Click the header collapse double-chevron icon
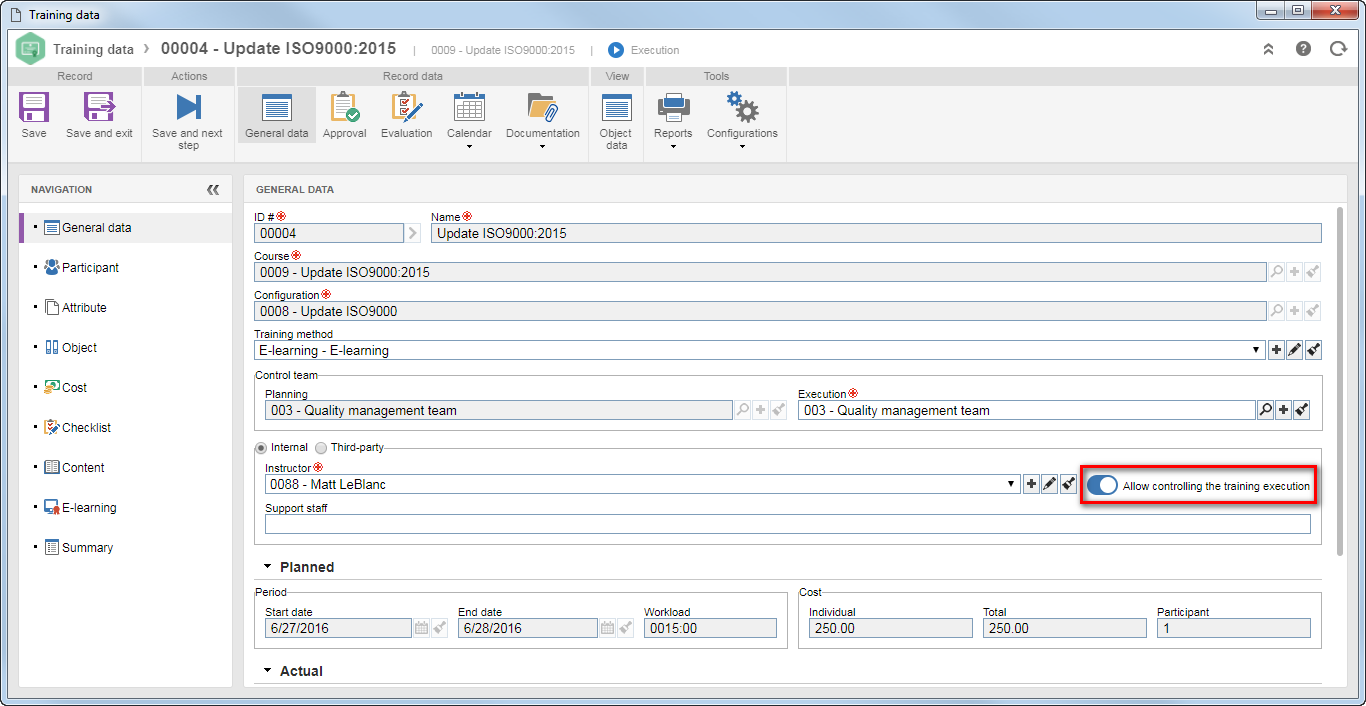 click(1268, 48)
